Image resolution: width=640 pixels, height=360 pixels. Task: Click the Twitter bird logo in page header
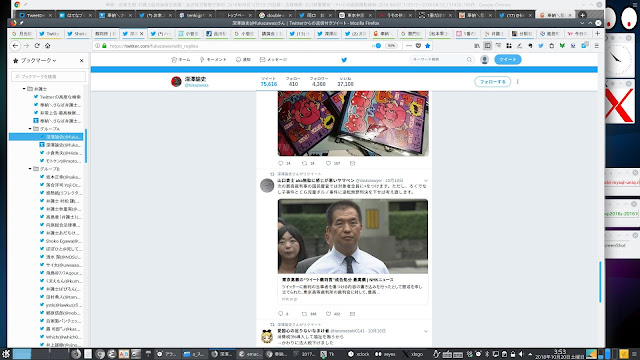pyautogui.click(x=344, y=60)
